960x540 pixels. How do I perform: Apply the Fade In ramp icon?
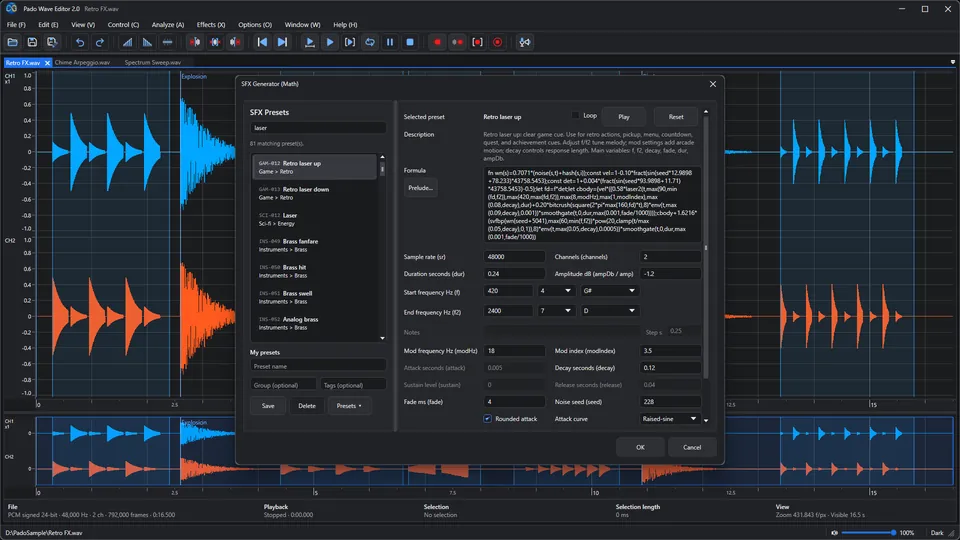click(127, 42)
